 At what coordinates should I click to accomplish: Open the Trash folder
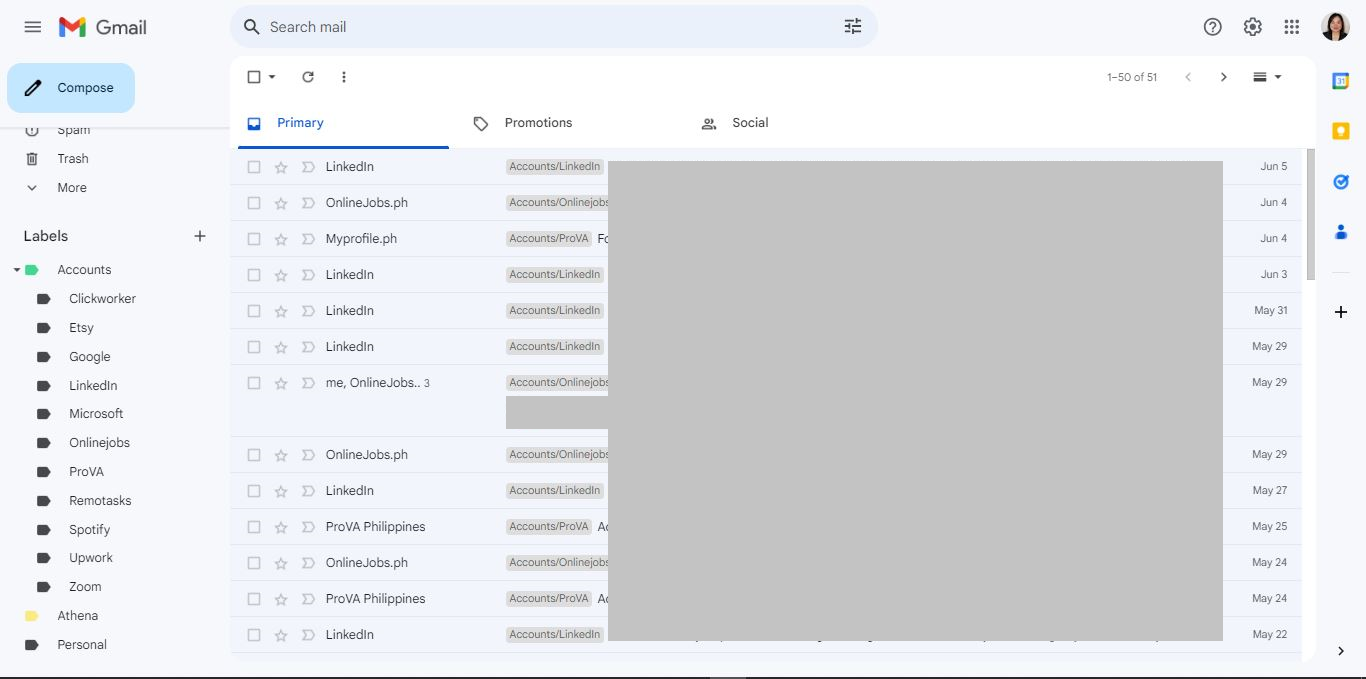coord(73,159)
